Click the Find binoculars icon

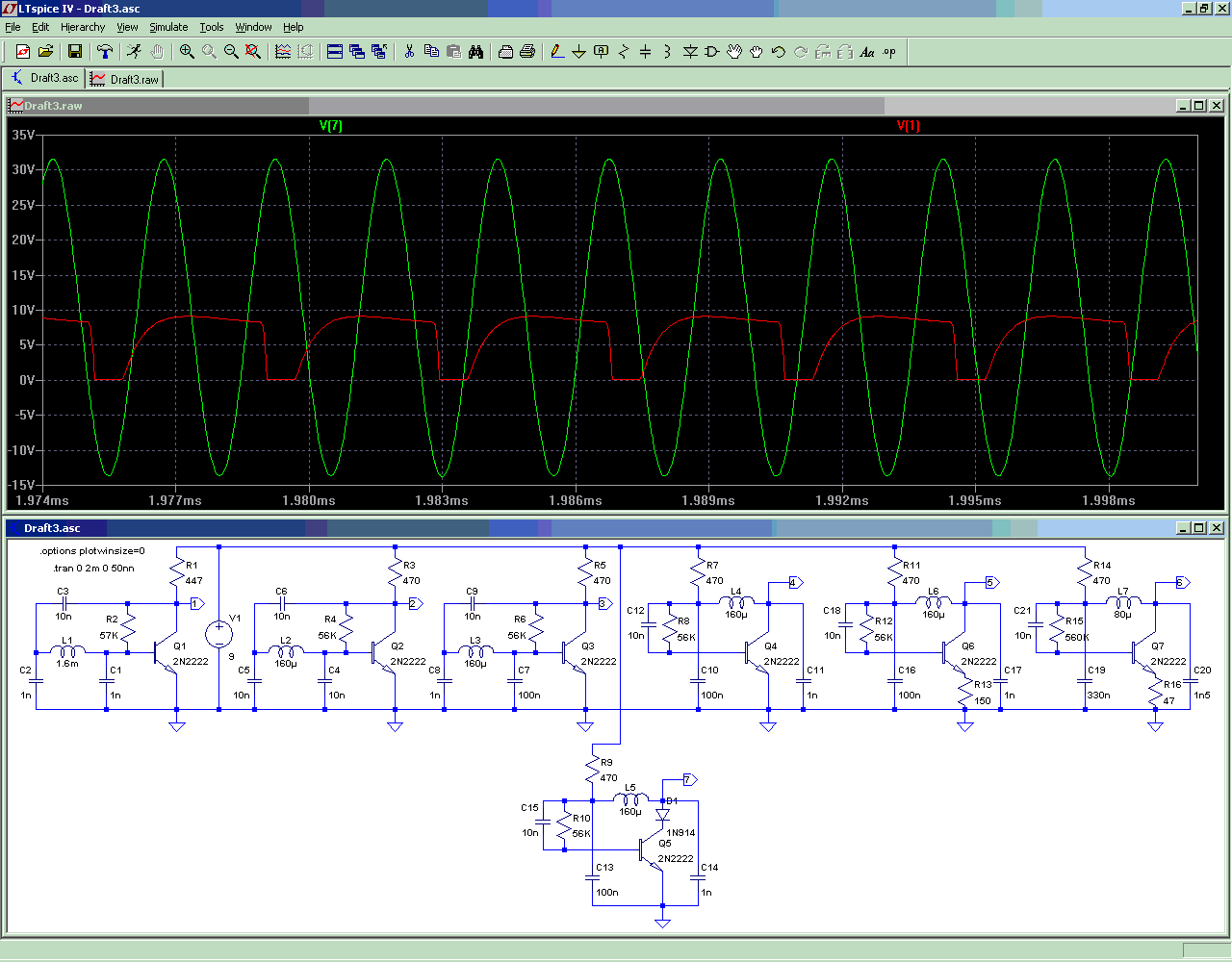[475, 52]
